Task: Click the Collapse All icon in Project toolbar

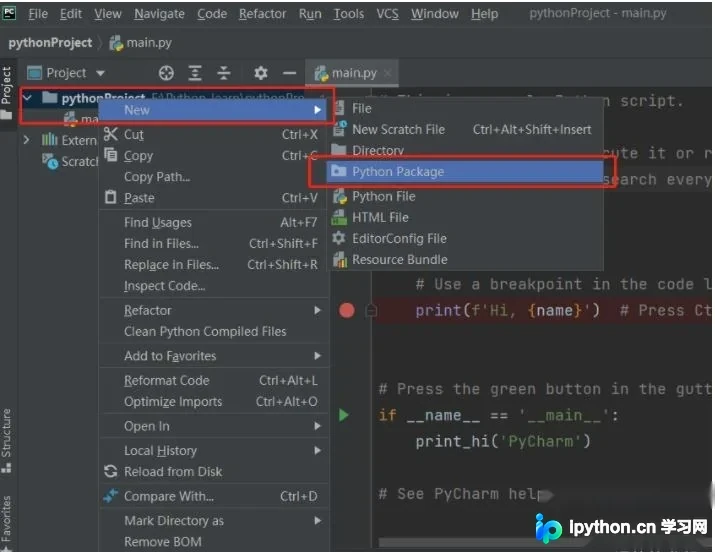Action: point(224,73)
